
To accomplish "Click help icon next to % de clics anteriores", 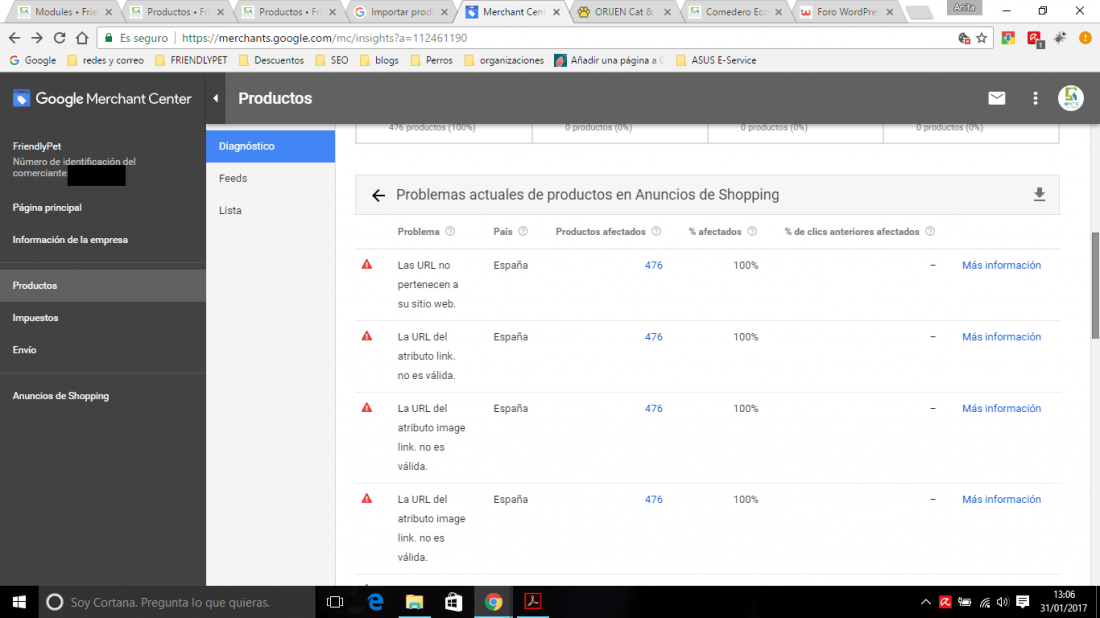I will 930,231.
